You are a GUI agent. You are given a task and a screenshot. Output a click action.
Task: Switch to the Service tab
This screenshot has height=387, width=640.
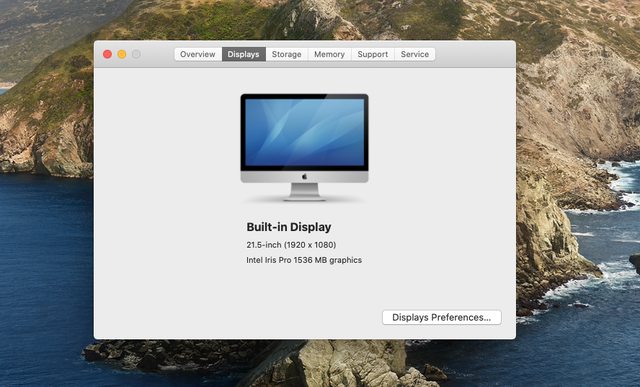click(415, 54)
